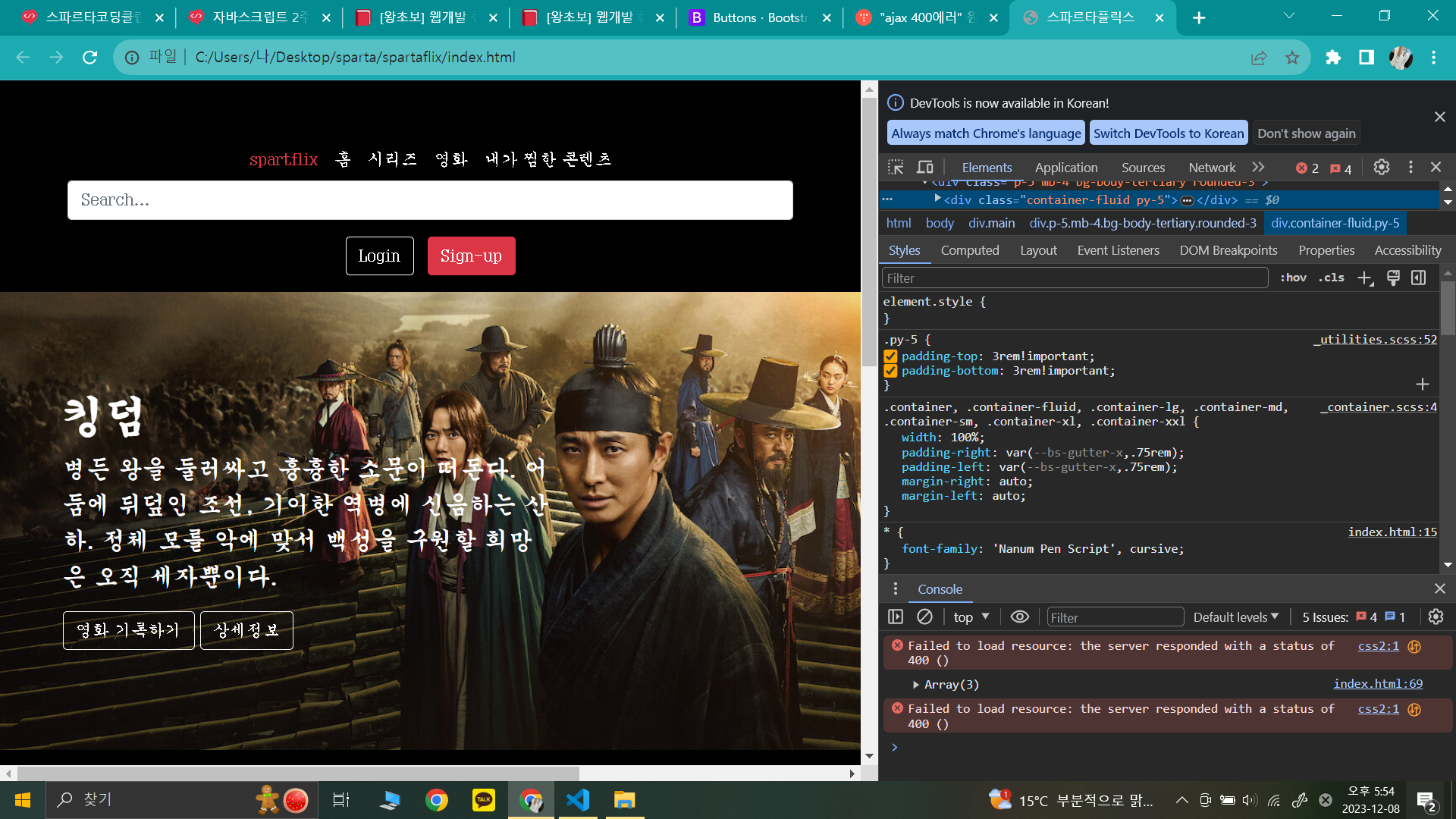This screenshot has height=819, width=1456.
Task: Click Switch DevTools to Korean
Action: 1169,133
